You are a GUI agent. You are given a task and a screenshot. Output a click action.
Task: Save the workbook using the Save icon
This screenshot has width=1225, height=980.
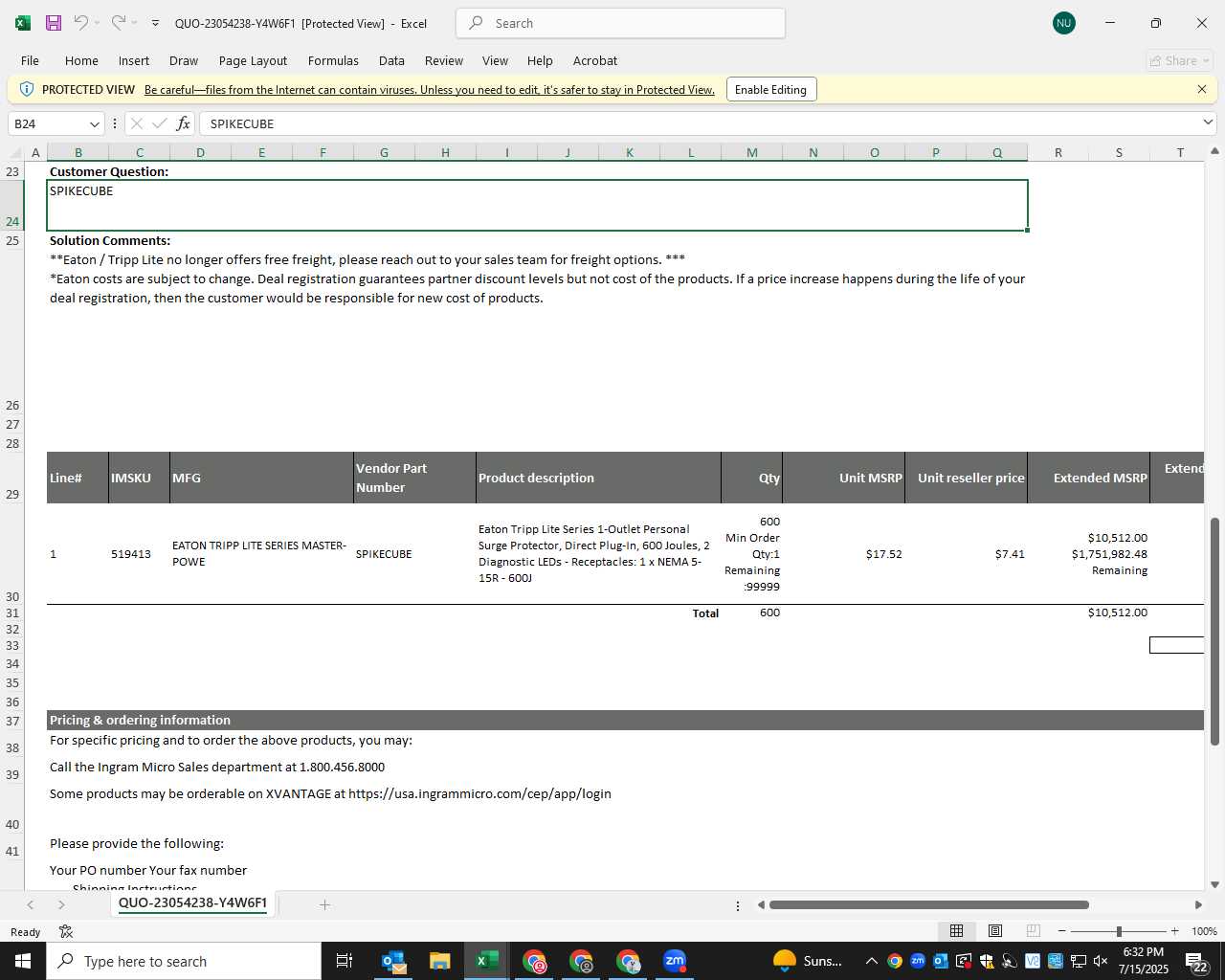[x=54, y=23]
